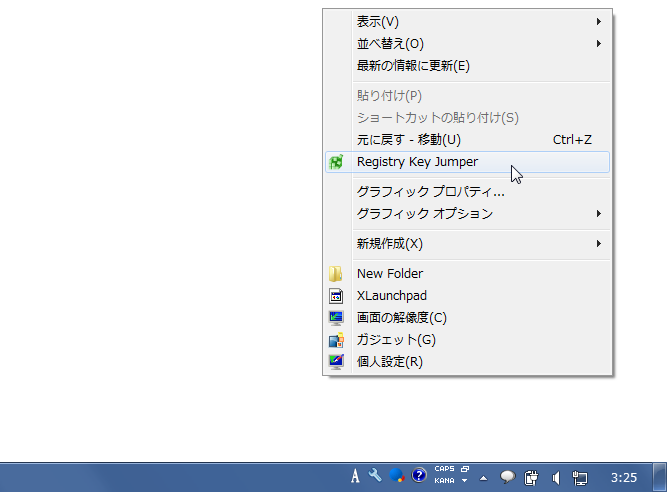Restore the language bar window icon
This screenshot has height=492, width=667.
465,469
